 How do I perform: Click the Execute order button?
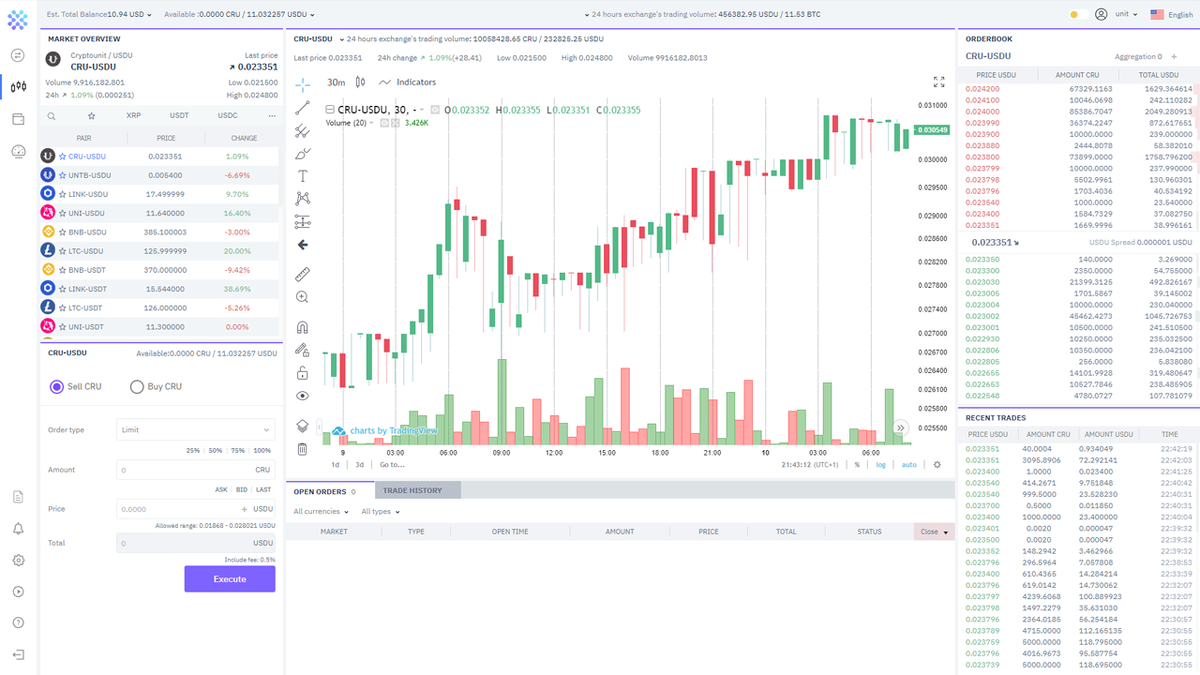[x=229, y=578]
